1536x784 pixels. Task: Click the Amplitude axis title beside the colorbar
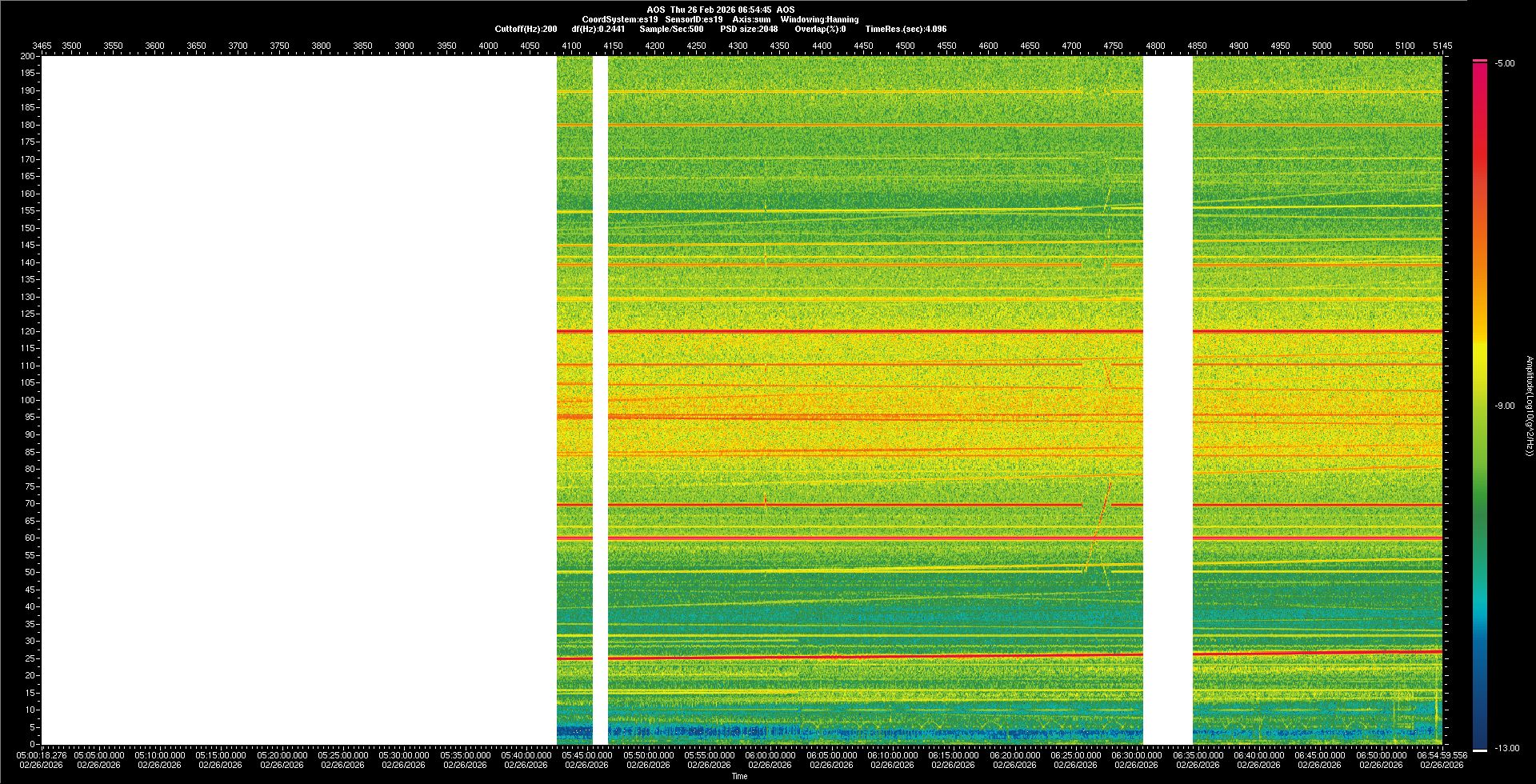[x=1529, y=406]
